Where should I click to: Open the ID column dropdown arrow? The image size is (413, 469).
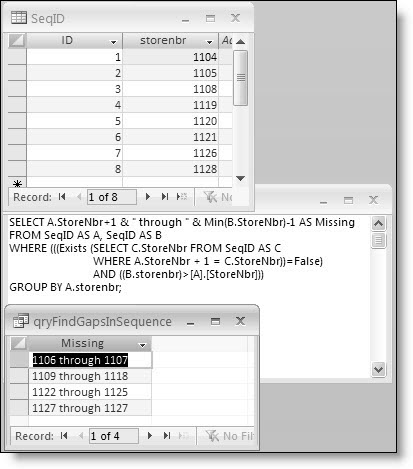click(113, 42)
